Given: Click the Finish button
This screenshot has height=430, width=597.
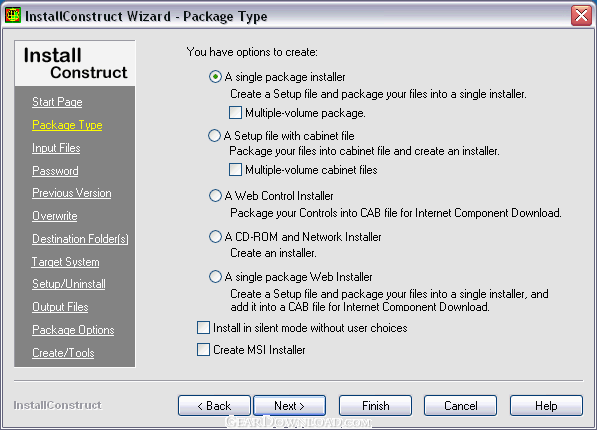Looking at the screenshot, I should pyautogui.click(x=375, y=406).
